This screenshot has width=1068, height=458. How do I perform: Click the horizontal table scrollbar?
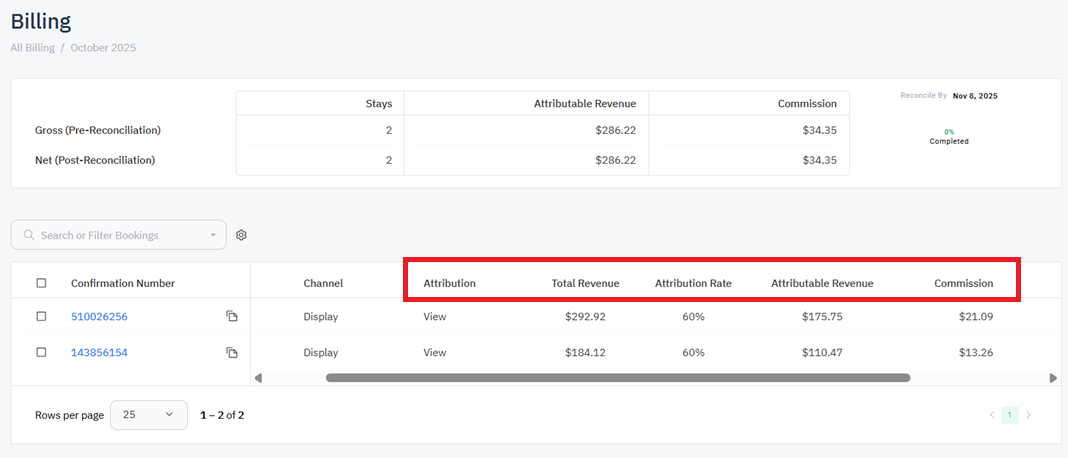pos(617,378)
